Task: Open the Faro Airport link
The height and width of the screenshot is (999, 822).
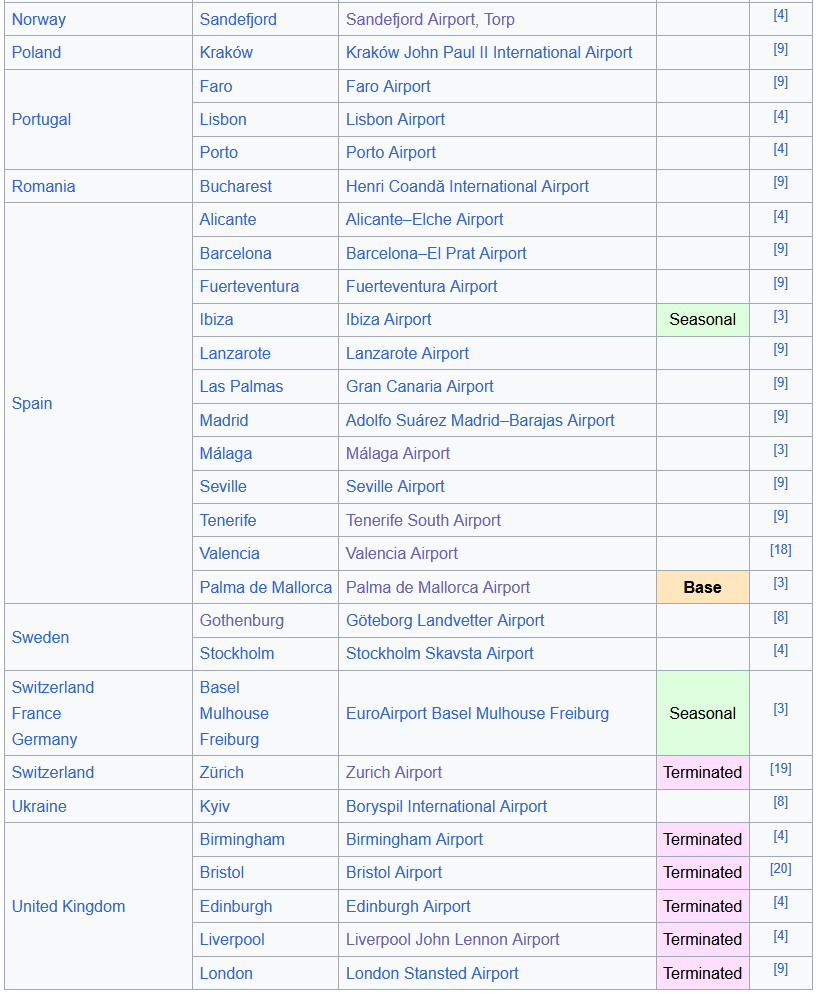Action: [388, 86]
